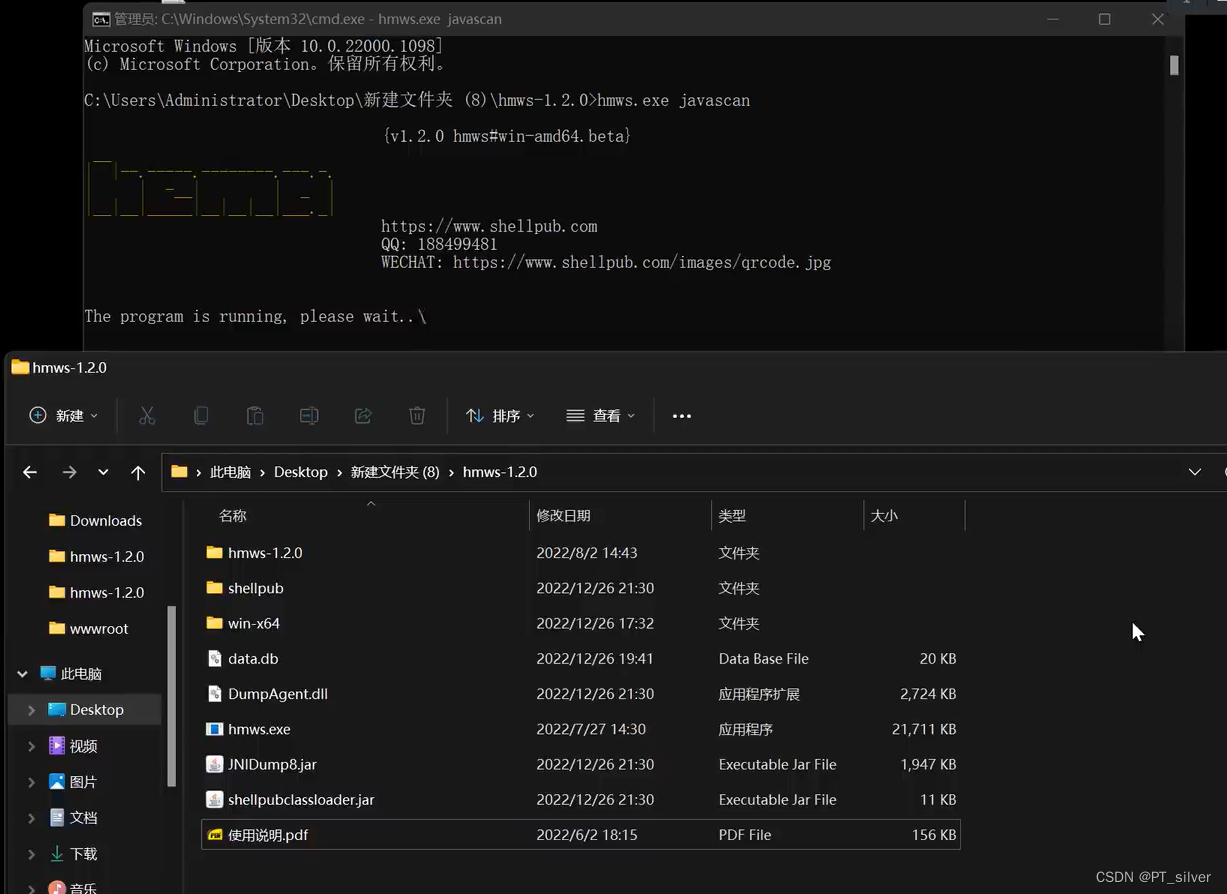Select 此电脑 in the navigation pane
Viewport: 1227px width, 894px height.
click(81, 674)
